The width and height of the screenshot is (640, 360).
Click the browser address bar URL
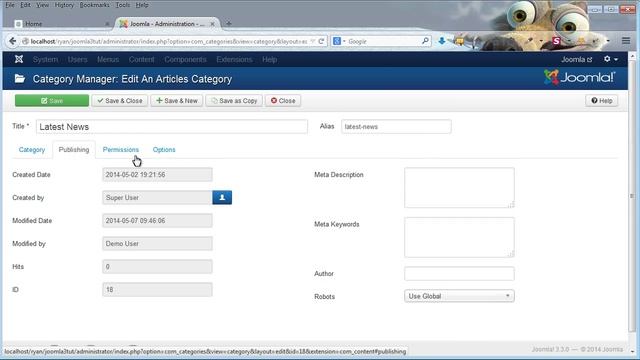[x=168, y=41]
